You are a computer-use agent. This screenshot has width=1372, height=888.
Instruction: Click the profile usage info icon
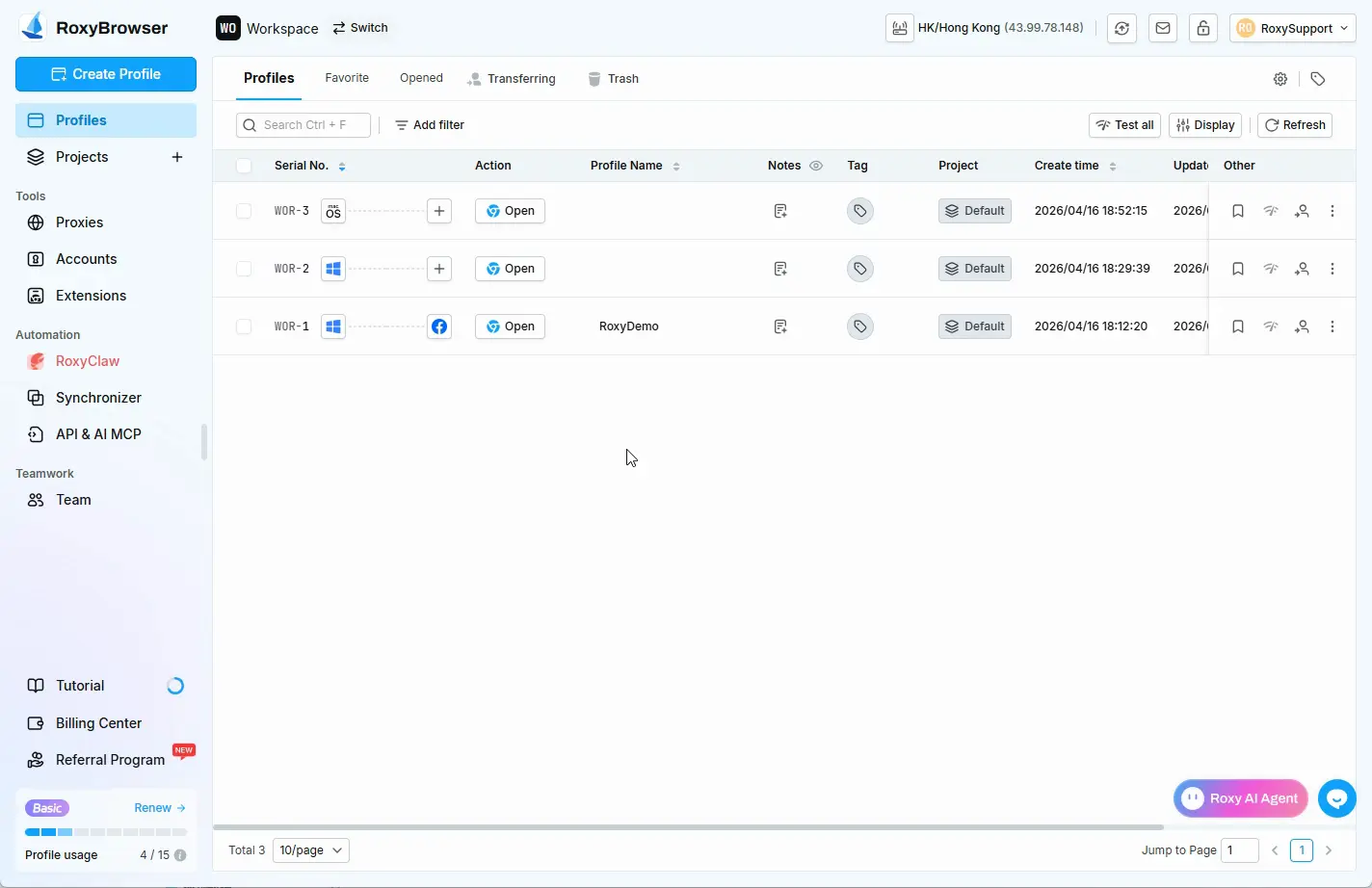click(180, 855)
